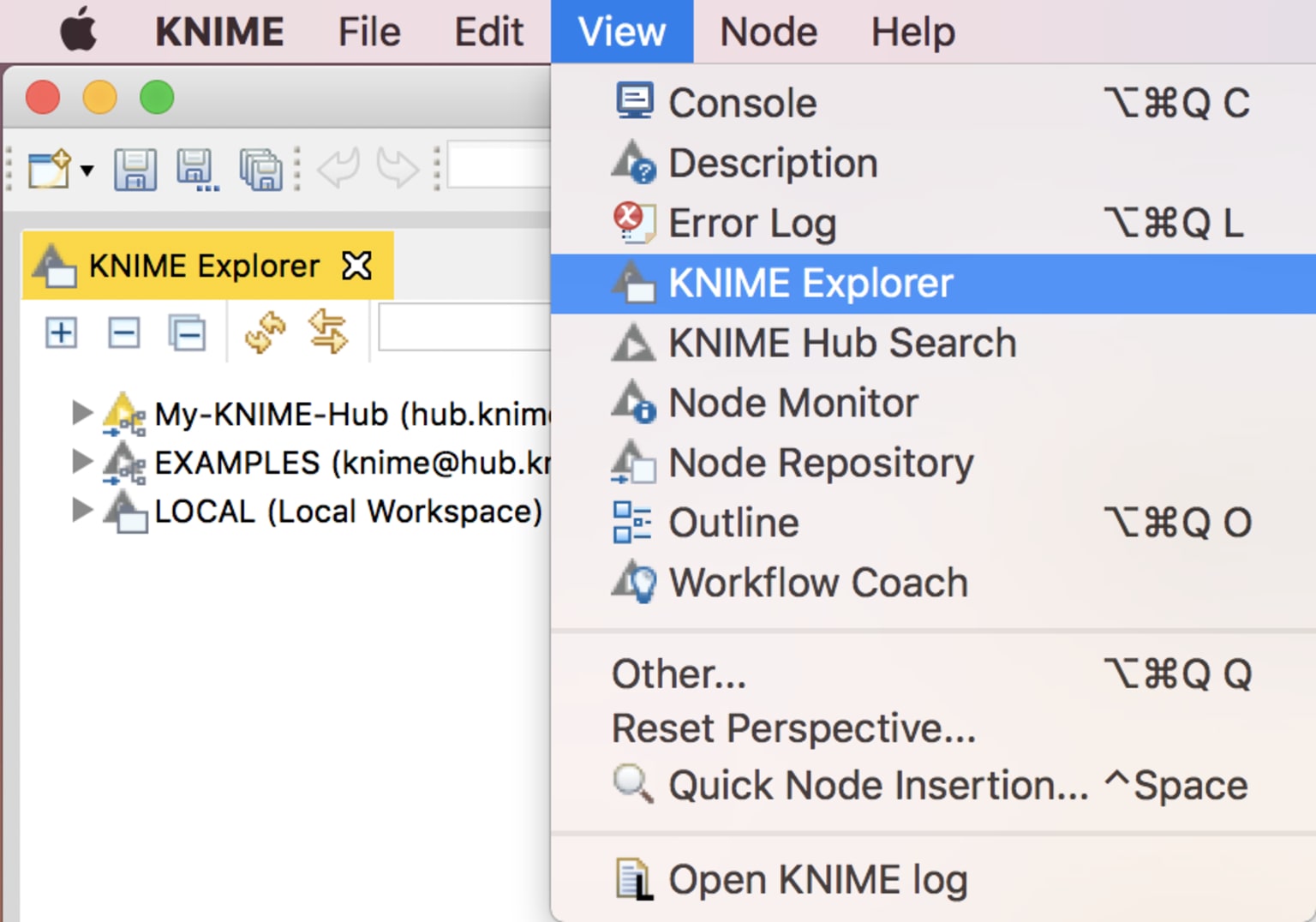
Task: Select LOCAL (Local Workspace) entry
Action: tap(348, 512)
